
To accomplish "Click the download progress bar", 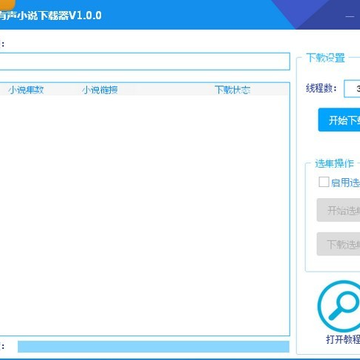I will 153,347.
